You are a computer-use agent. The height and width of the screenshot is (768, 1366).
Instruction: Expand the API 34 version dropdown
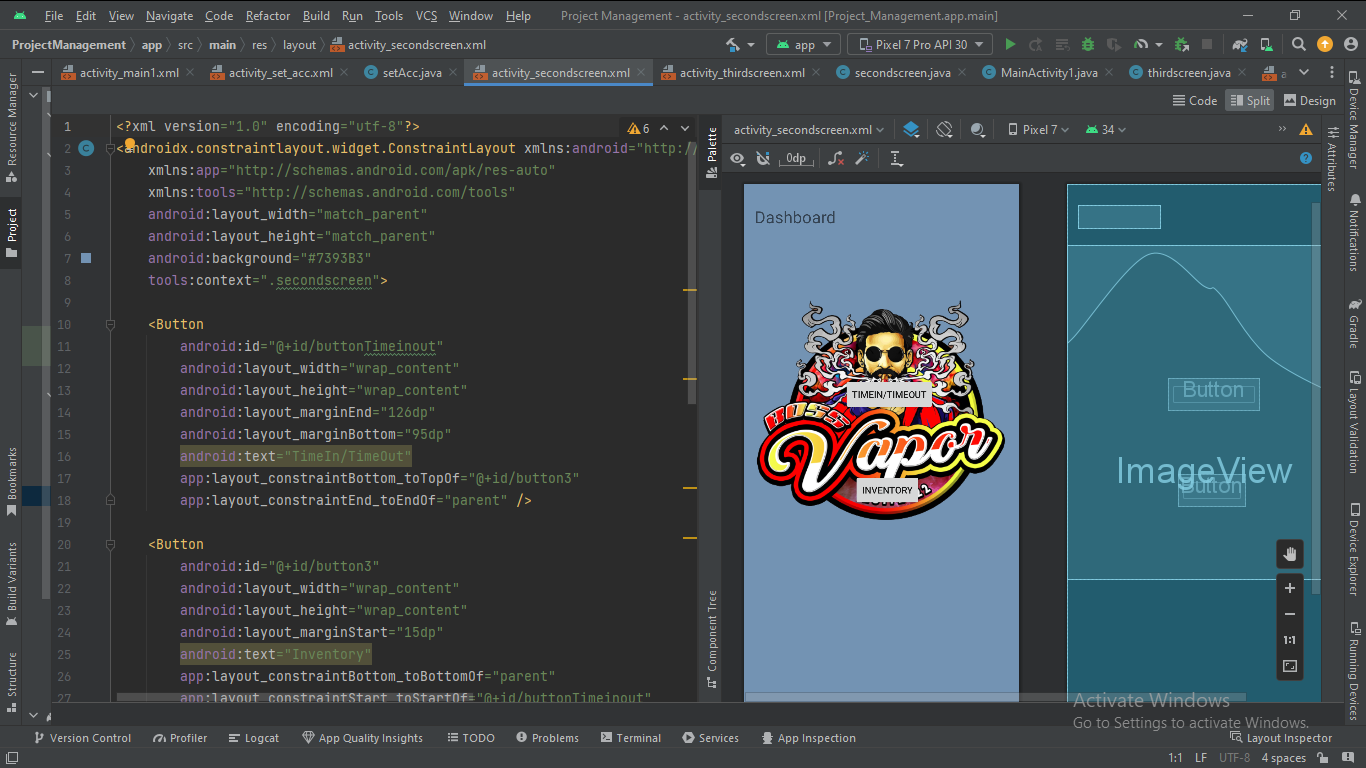1106,130
